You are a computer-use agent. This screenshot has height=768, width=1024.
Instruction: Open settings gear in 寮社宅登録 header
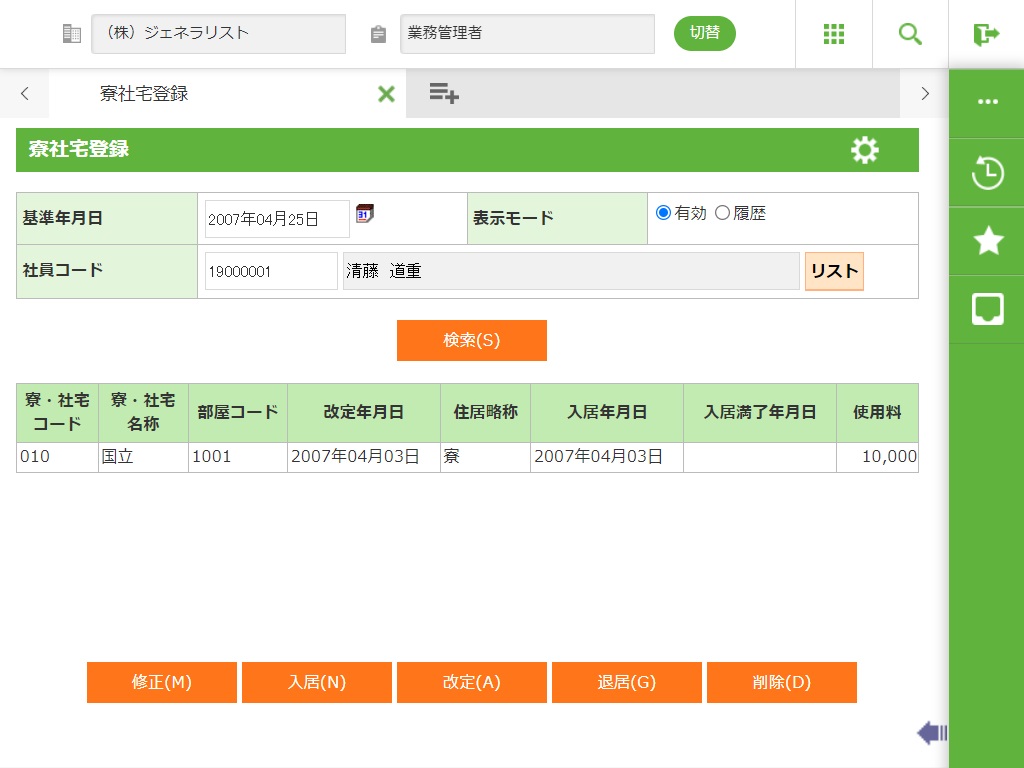click(x=864, y=150)
